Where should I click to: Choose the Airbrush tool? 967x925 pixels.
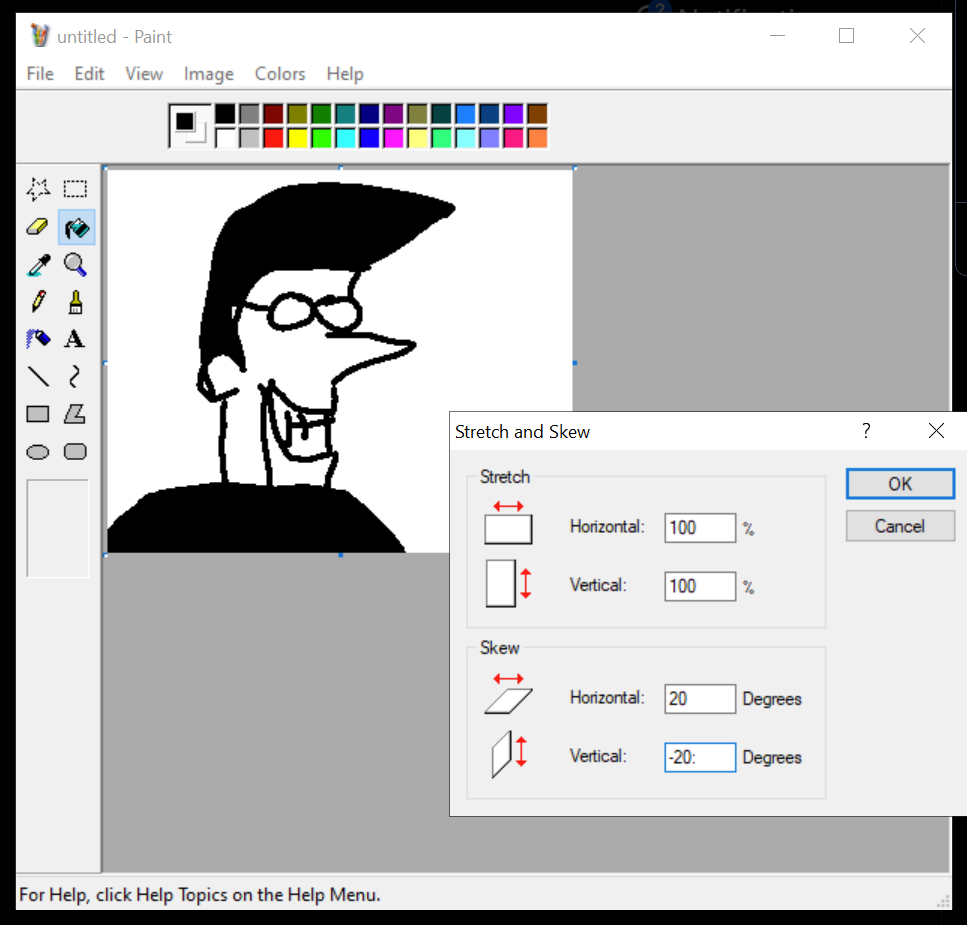[x=38, y=339]
